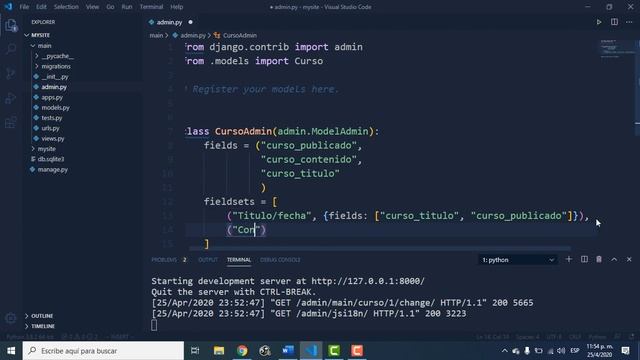Image resolution: width=640 pixels, height=360 pixels.
Task: Open __init__.py in the explorer
Action: 55,77
